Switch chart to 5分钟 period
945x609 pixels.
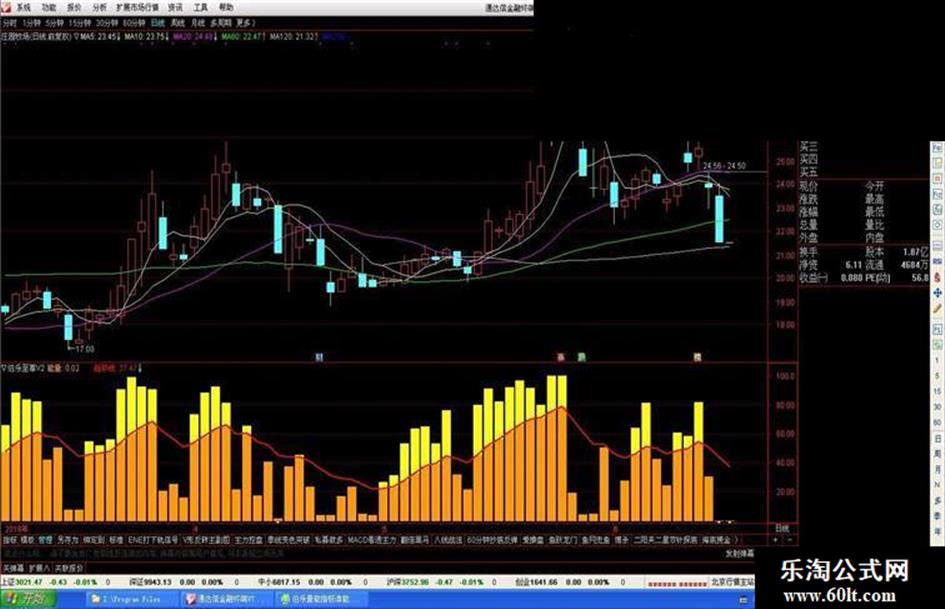pos(54,23)
